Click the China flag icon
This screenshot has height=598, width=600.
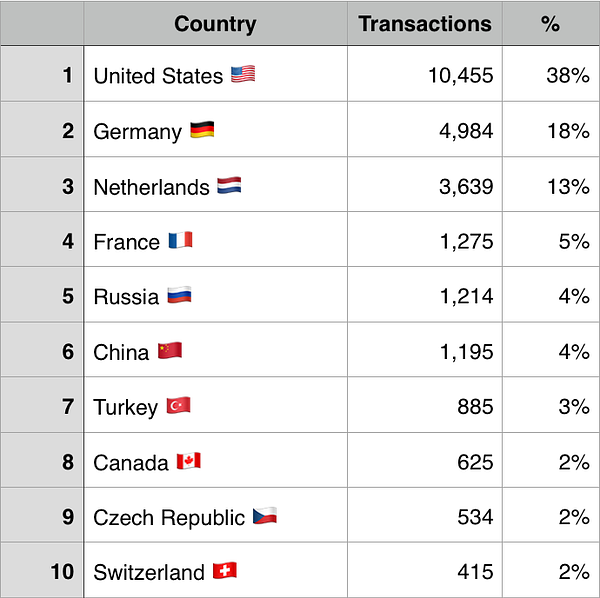click(x=170, y=351)
